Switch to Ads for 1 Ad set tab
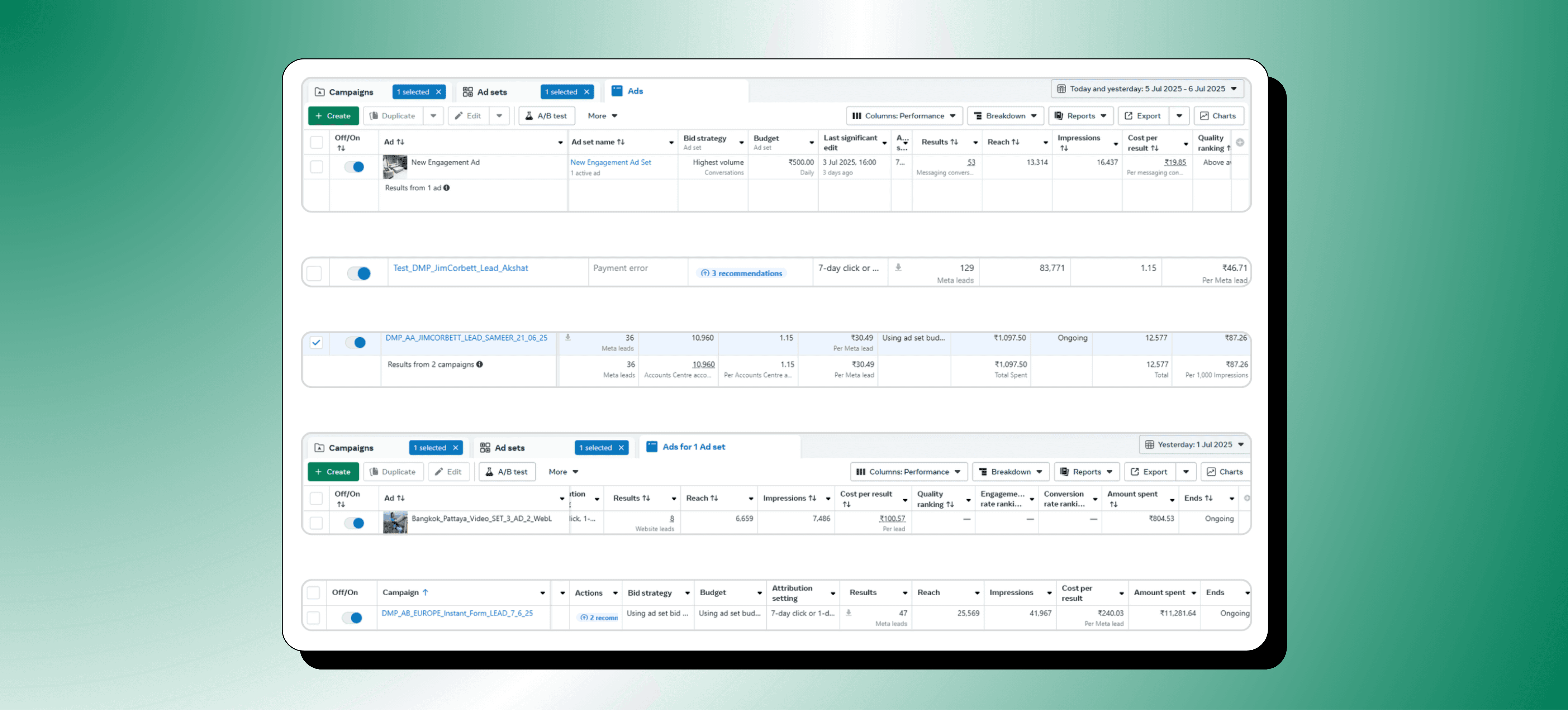The image size is (1568, 710). 685,447
